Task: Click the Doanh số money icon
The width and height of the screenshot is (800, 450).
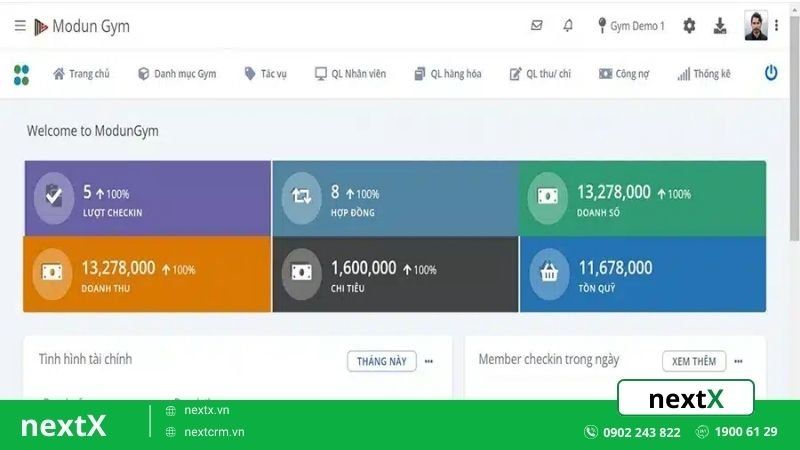Action: 547,198
